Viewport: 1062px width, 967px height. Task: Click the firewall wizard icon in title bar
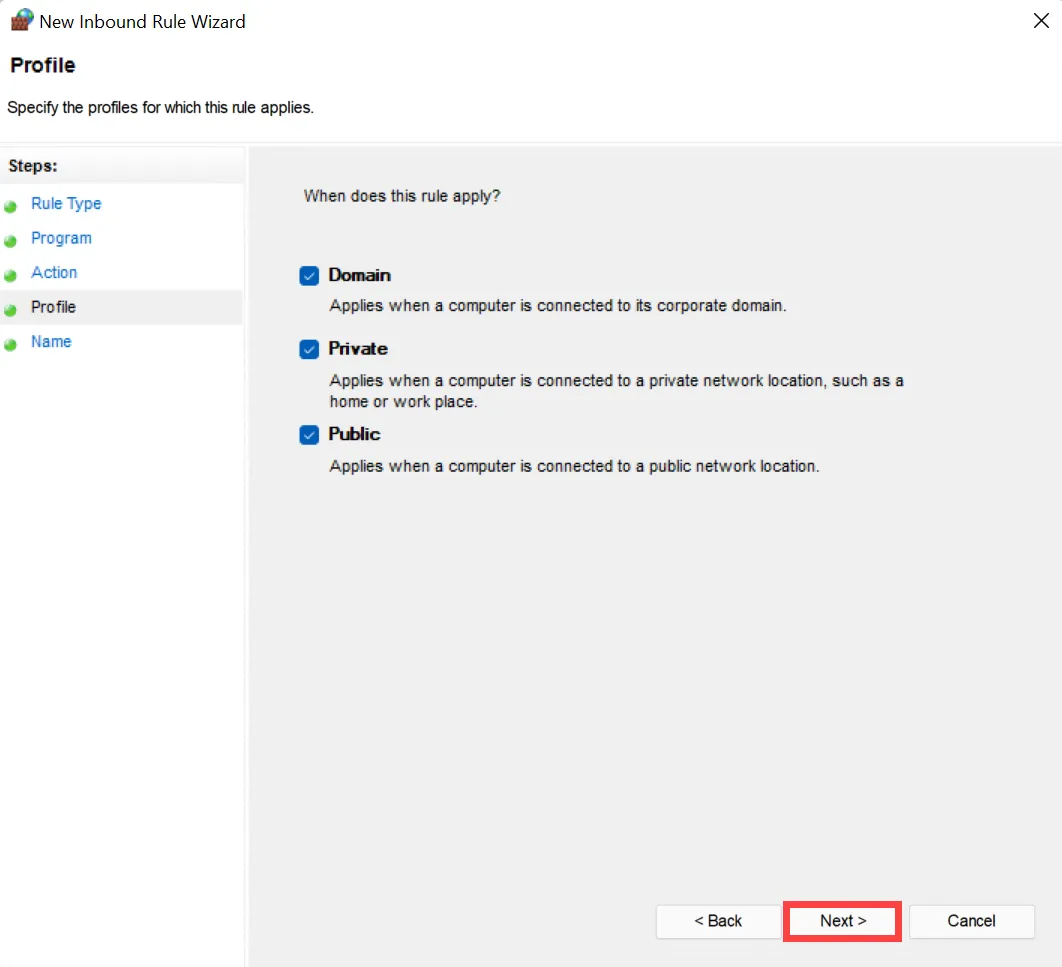click(x=22, y=20)
